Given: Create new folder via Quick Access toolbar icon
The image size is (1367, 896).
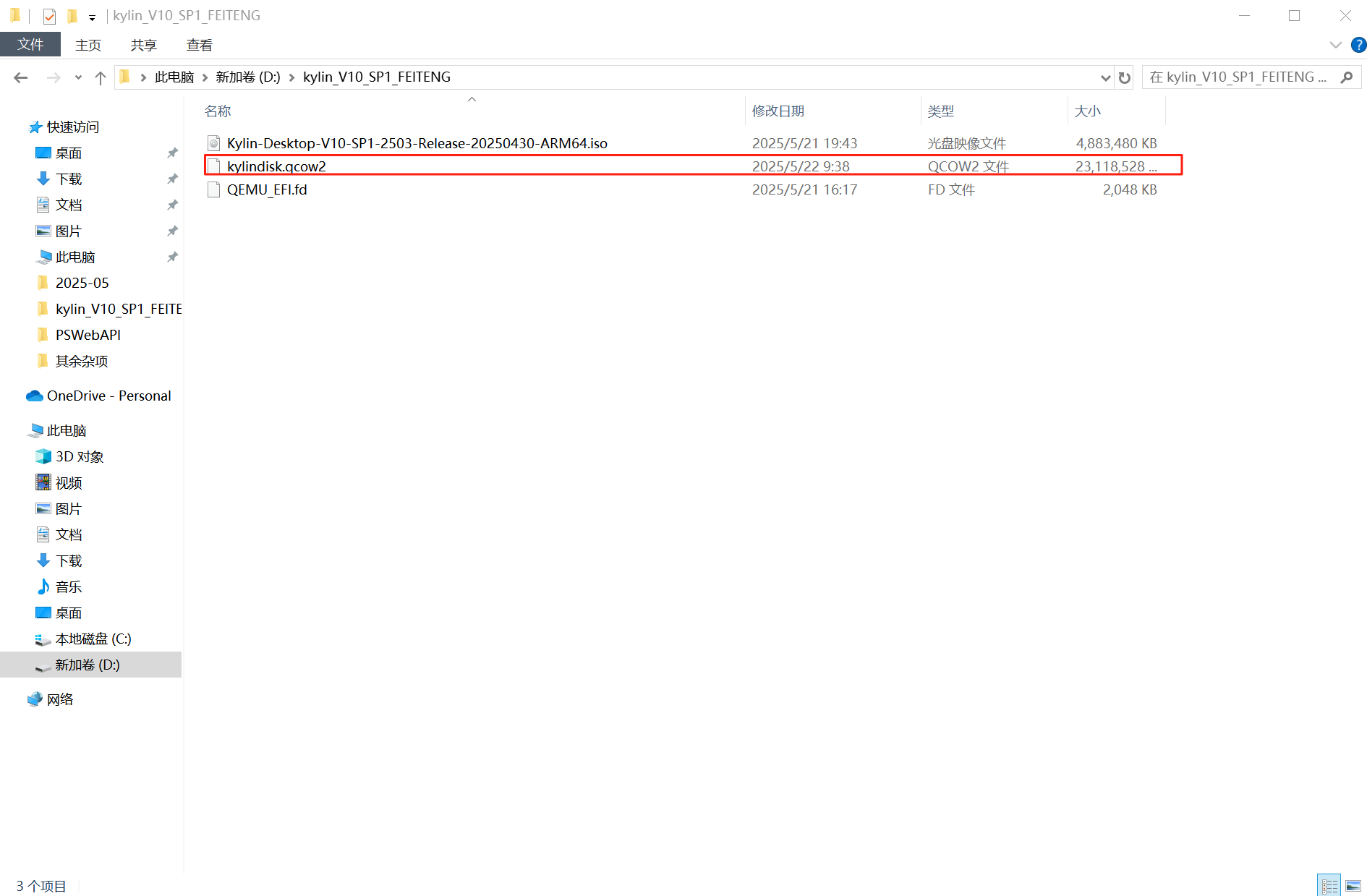Looking at the screenshot, I should tap(72, 15).
